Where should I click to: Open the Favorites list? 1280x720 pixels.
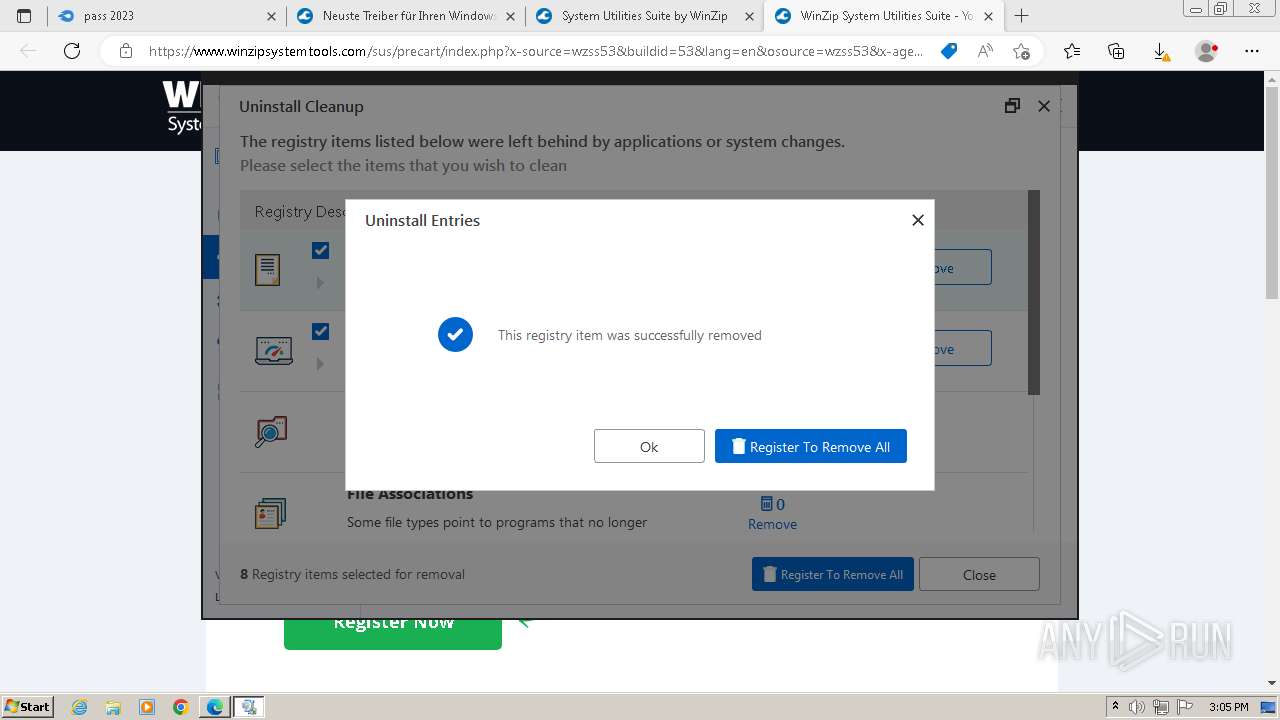pos(1072,51)
